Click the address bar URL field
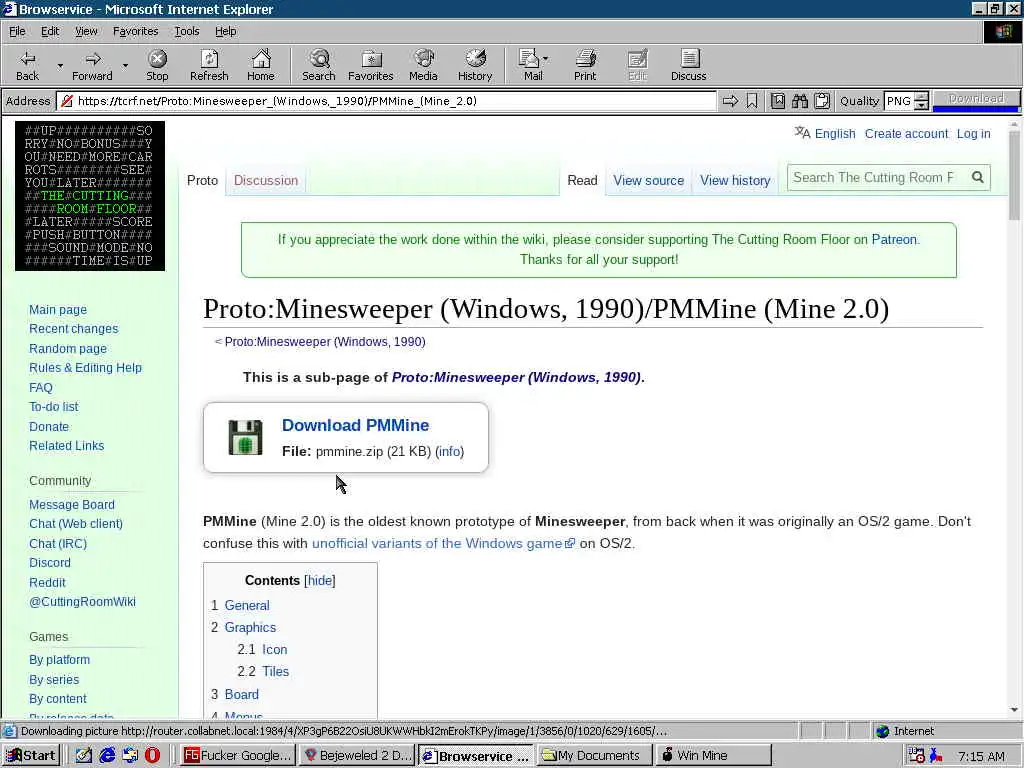 tap(387, 101)
